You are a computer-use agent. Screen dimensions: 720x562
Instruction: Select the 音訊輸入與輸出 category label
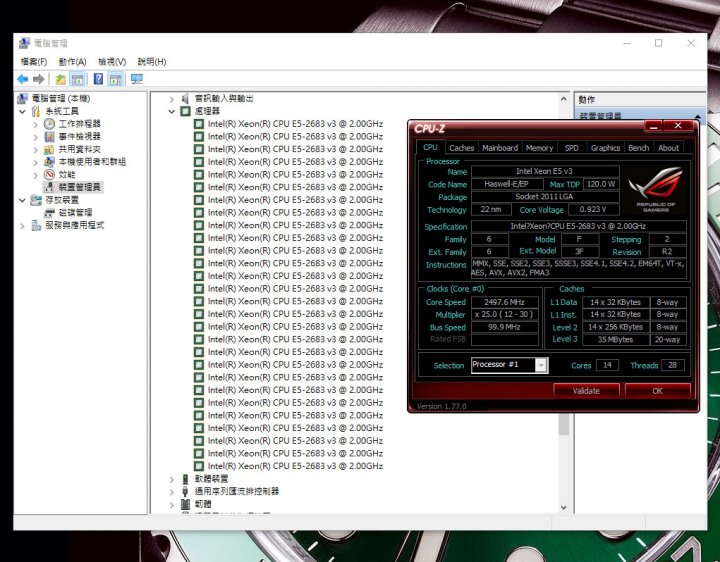224,98
